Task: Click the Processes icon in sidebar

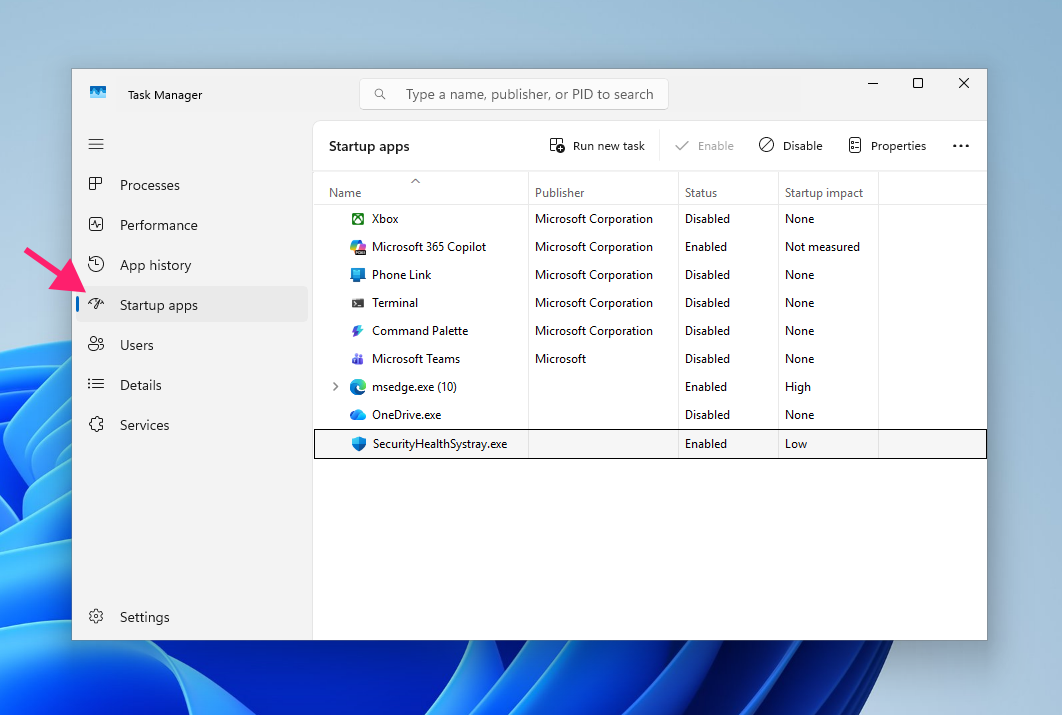Action: pos(96,184)
